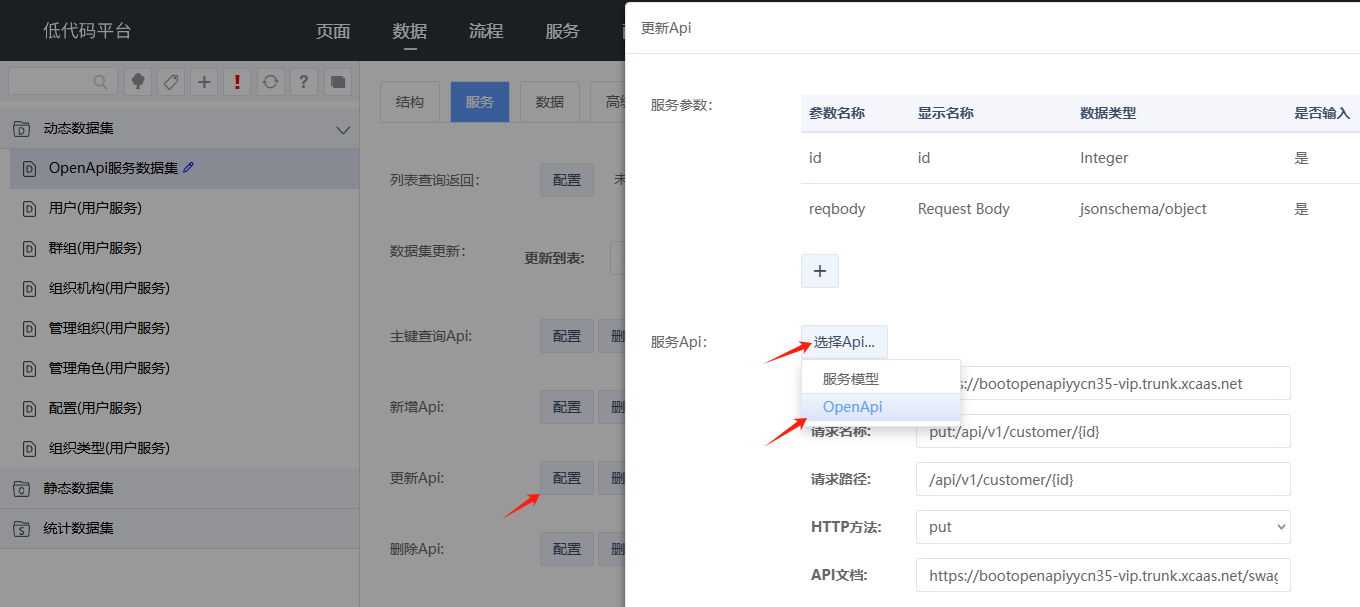The image size is (1360, 607).
Task: Click the 是否输入 column header
Action: (x=1322, y=113)
